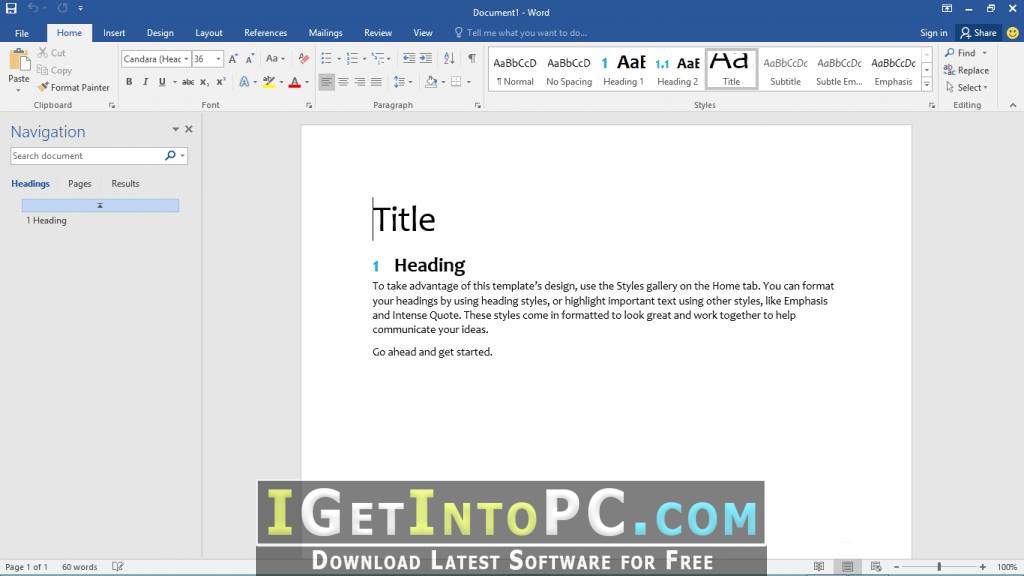Increase font size with Grow Font icon

point(233,59)
